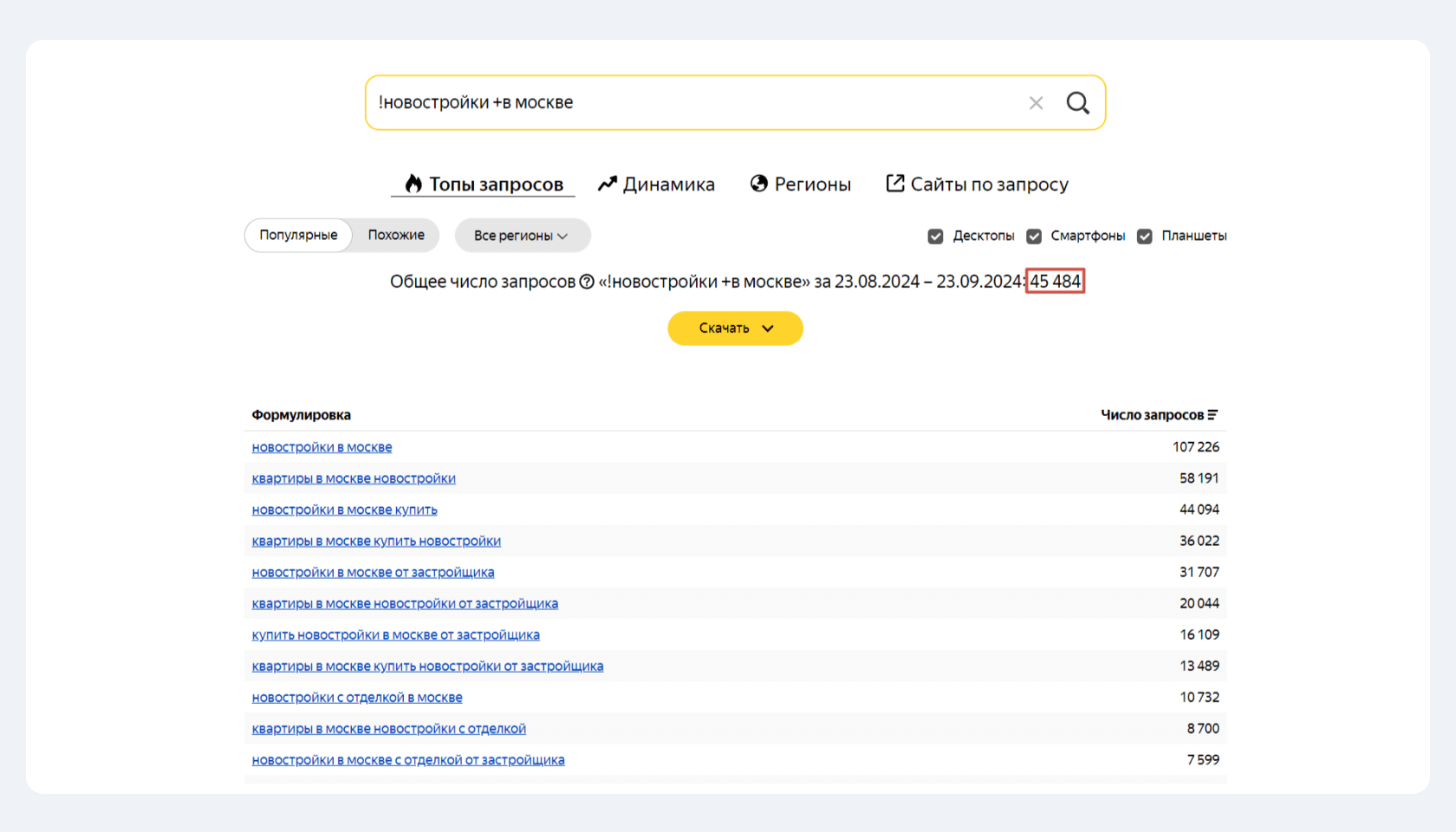
Task: Start the search with the magnifier icon
Action: click(1077, 102)
